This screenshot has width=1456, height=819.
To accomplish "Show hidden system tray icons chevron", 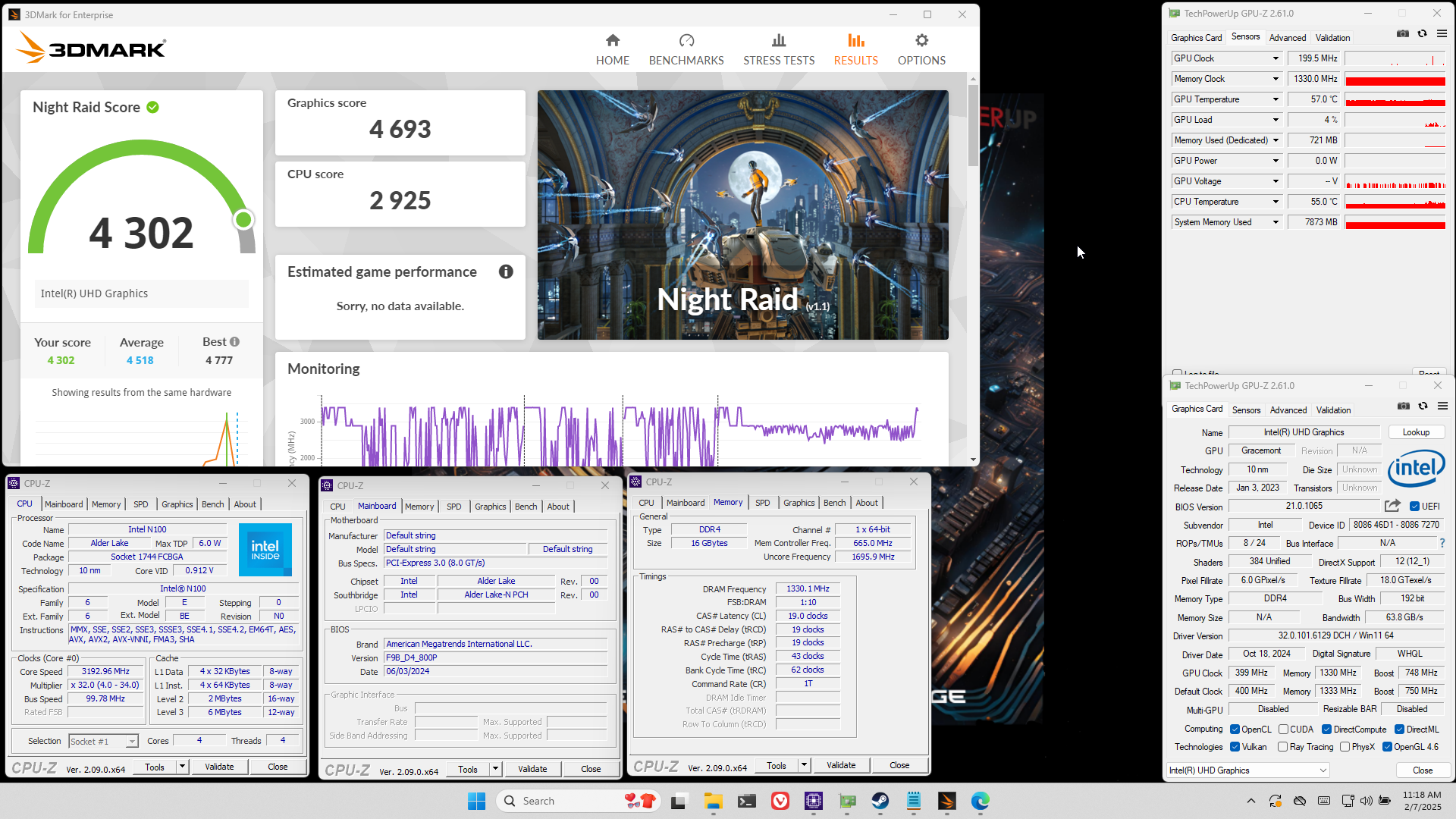I will pyautogui.click(x=1250, y=801).
